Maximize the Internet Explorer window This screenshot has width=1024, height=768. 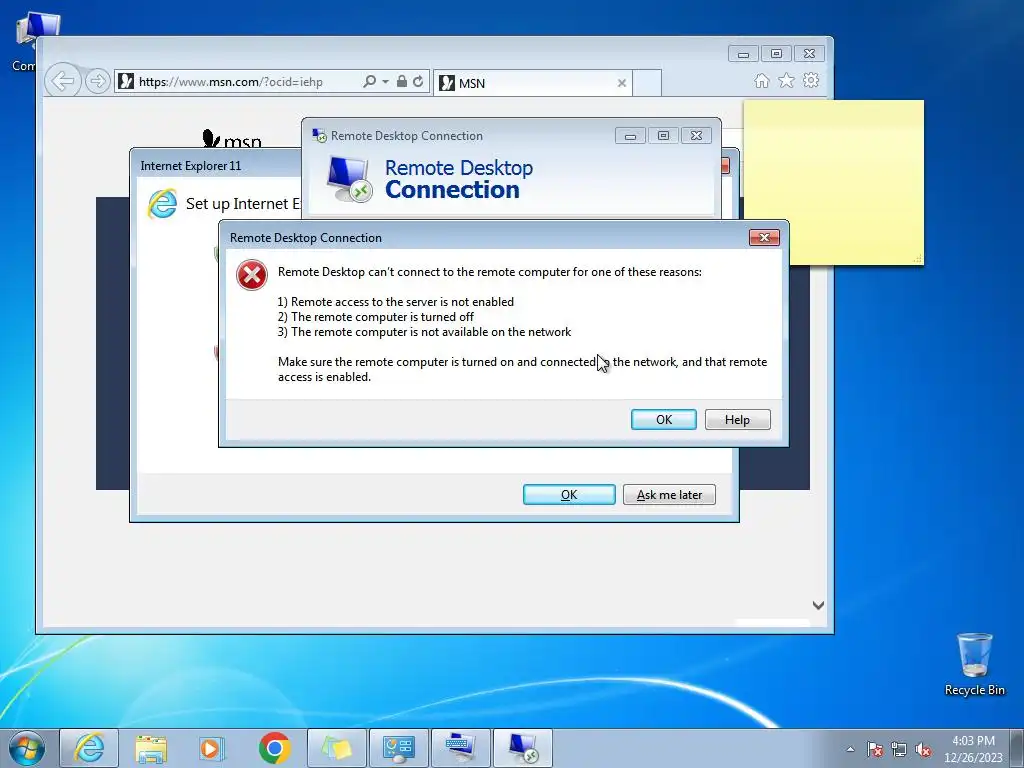point(776,54)
